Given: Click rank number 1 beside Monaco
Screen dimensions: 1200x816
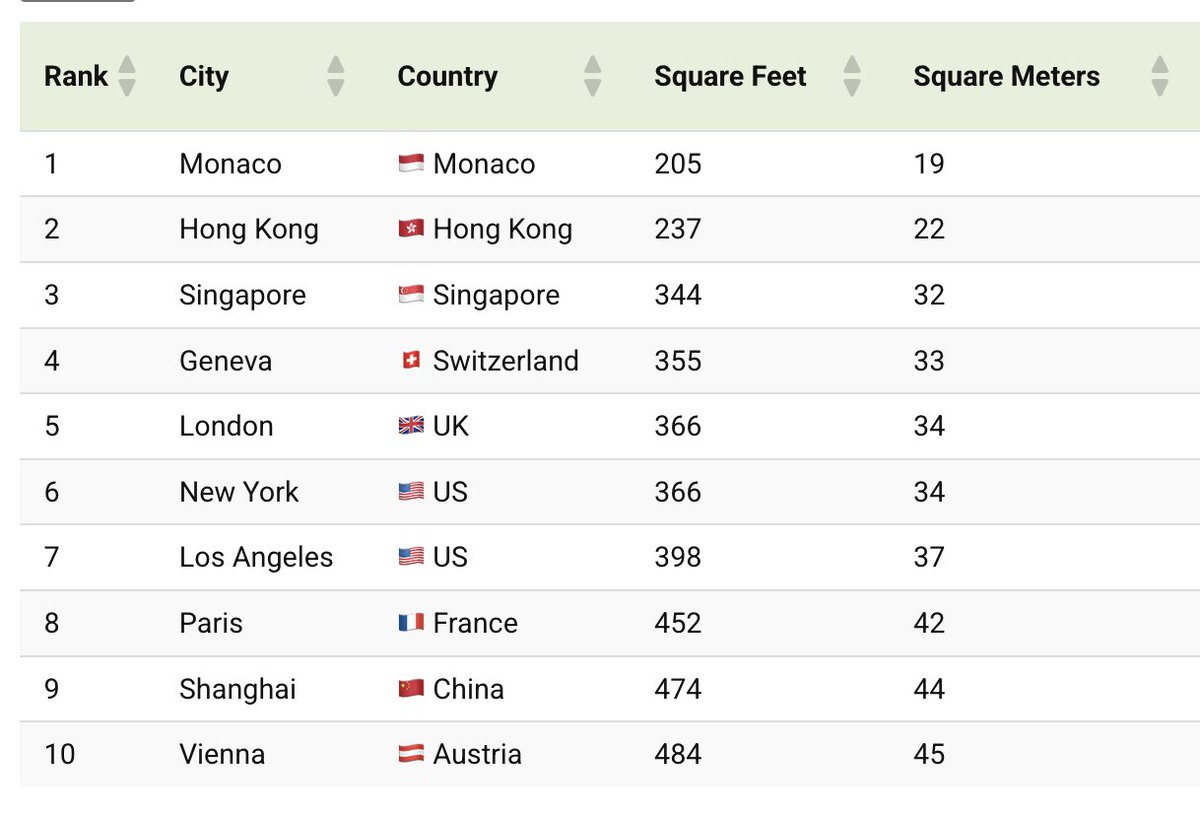Looking at the screenshot, I should click(x=51, y=164).
